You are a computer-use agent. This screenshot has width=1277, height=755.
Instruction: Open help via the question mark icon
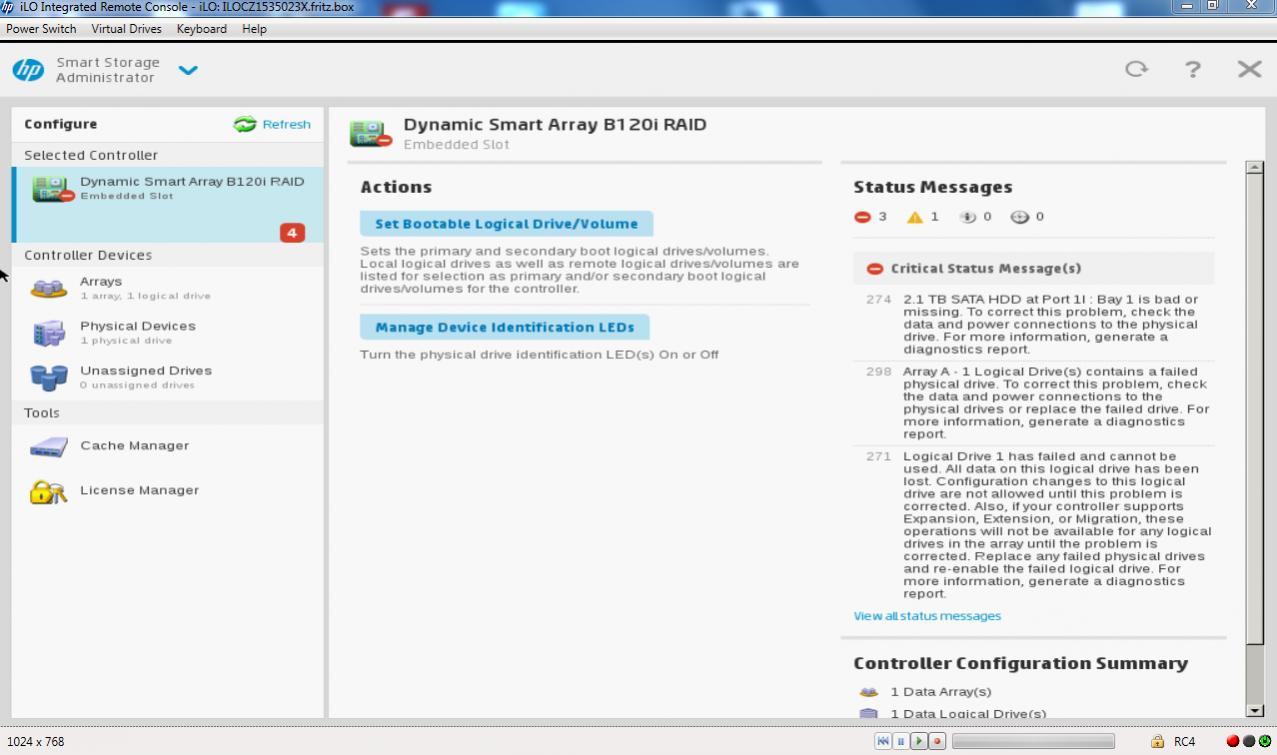pos(1192,69)
